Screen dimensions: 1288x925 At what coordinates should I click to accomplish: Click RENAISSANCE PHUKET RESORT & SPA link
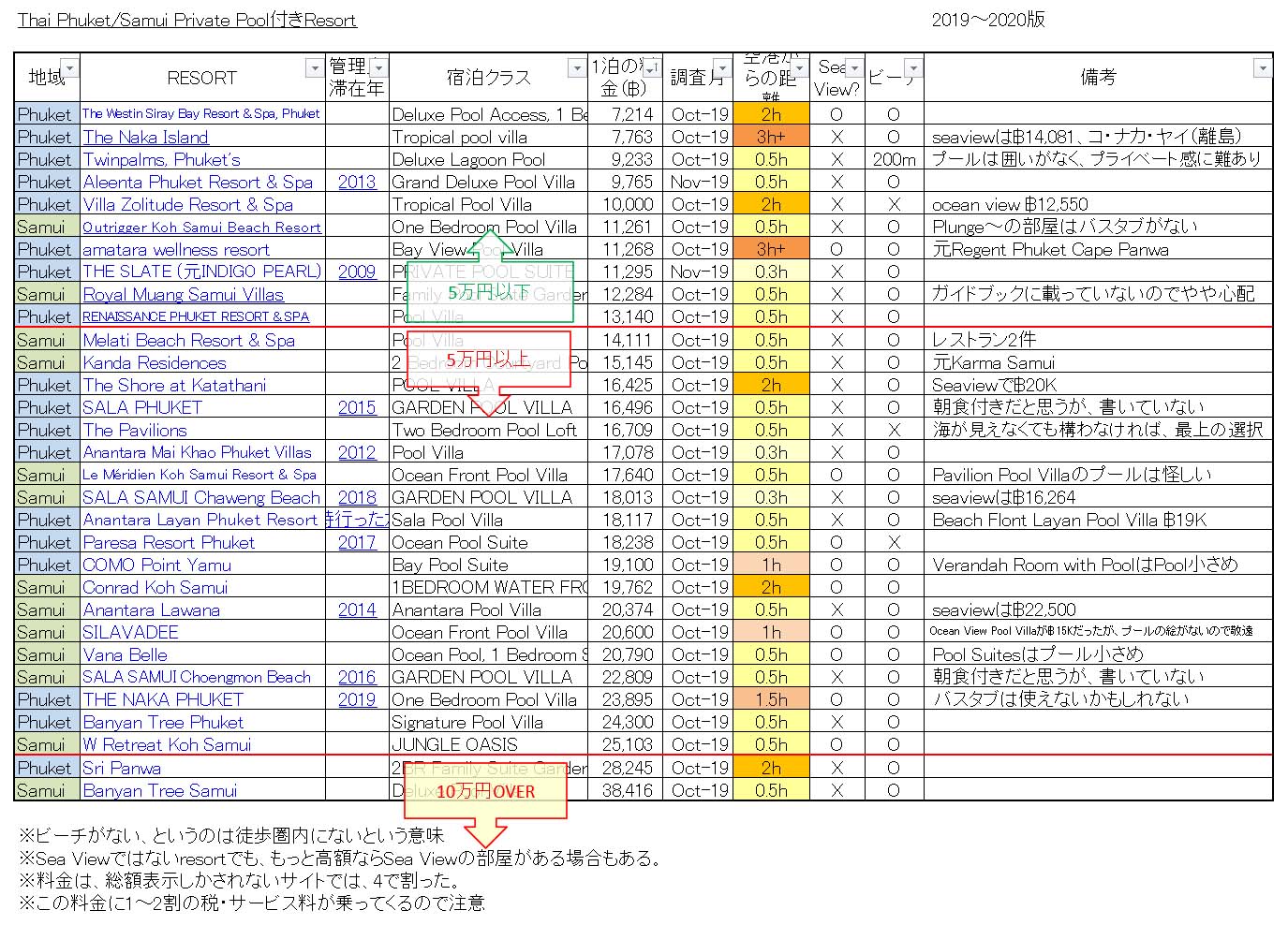click(196, 316)
